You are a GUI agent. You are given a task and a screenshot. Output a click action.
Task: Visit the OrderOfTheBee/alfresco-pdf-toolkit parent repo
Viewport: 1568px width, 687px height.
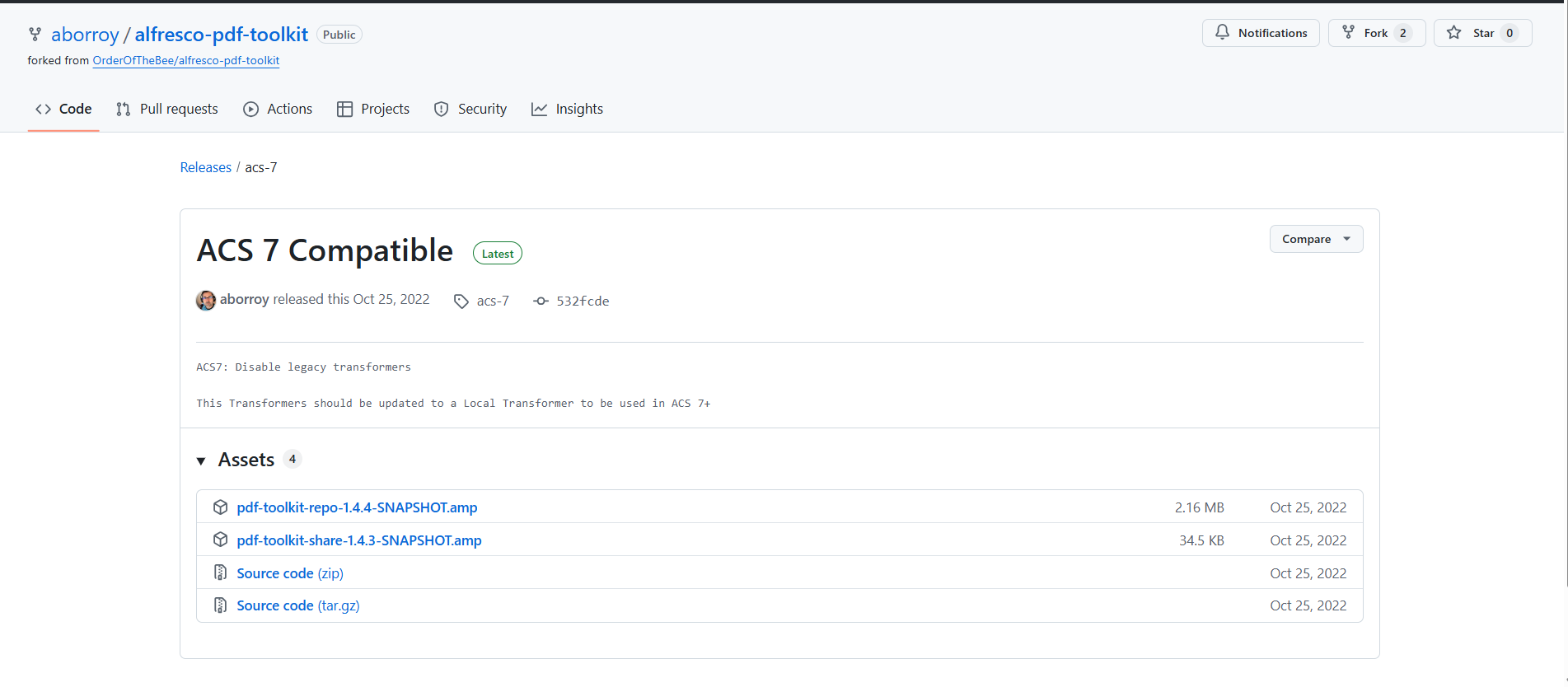(x=186, y=61)
